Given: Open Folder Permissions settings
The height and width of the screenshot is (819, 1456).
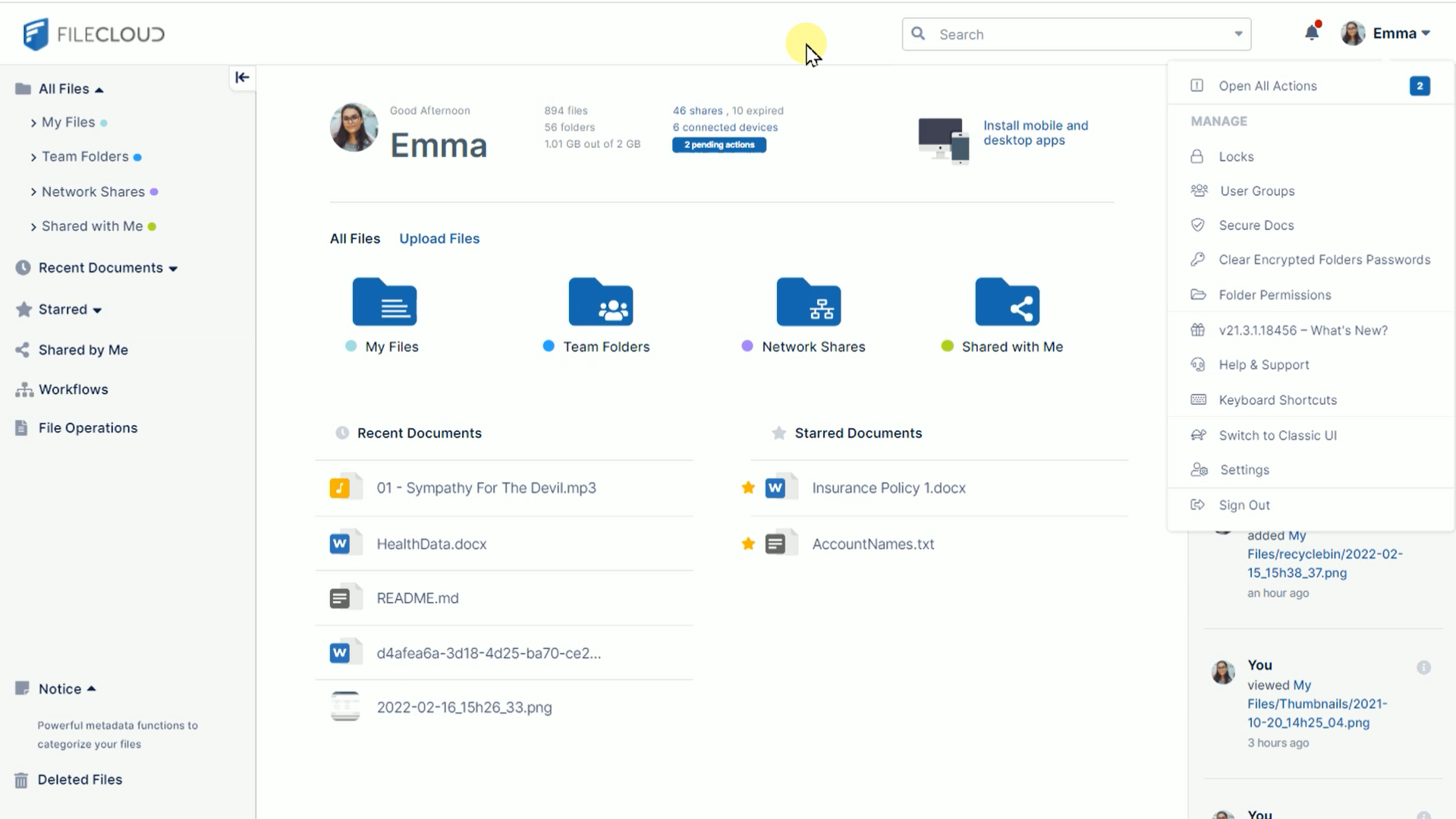Looking at the screenshot, I should pyautogui.click(x=1275, y=295).
